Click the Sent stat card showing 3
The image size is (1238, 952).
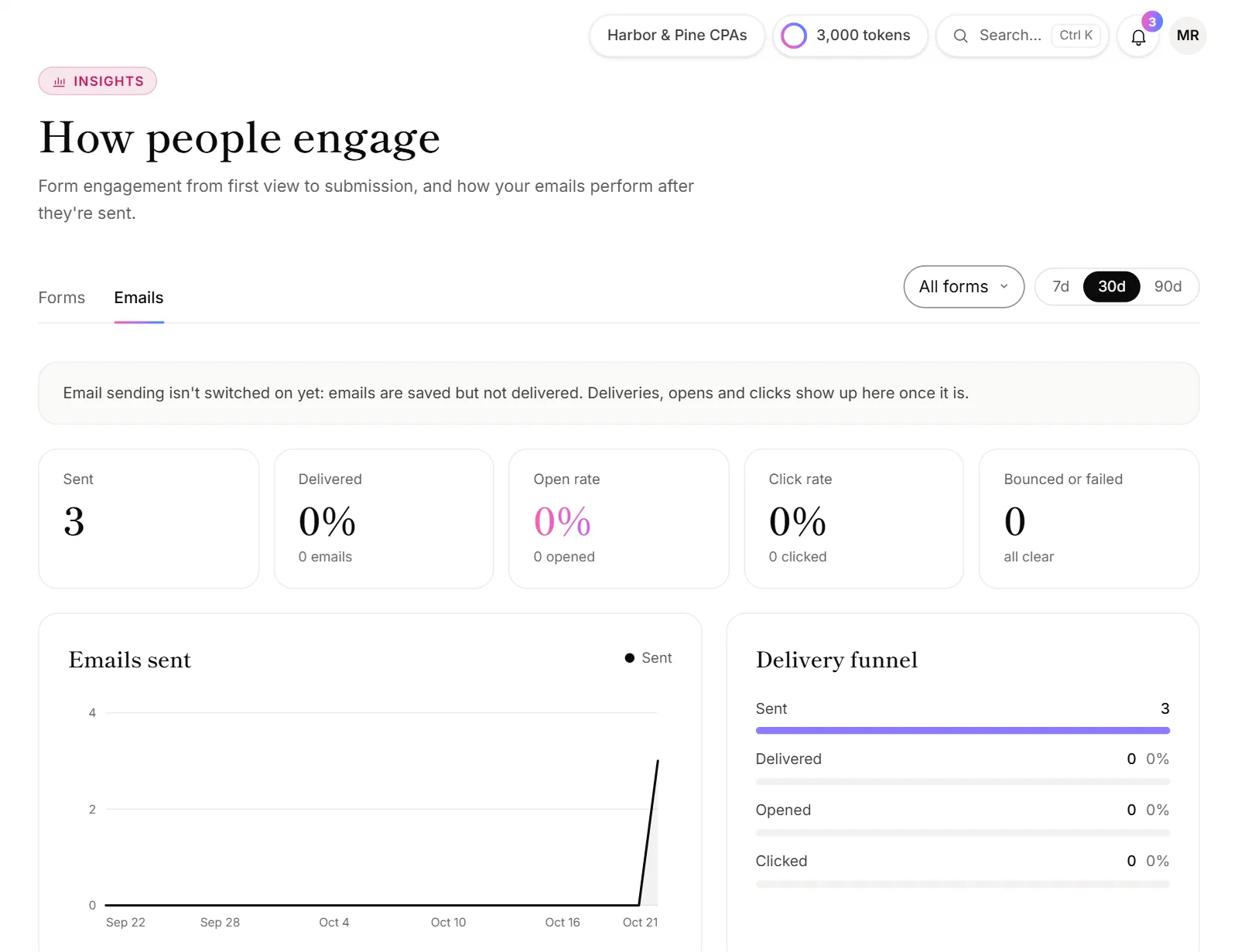(x=149, y=519)
